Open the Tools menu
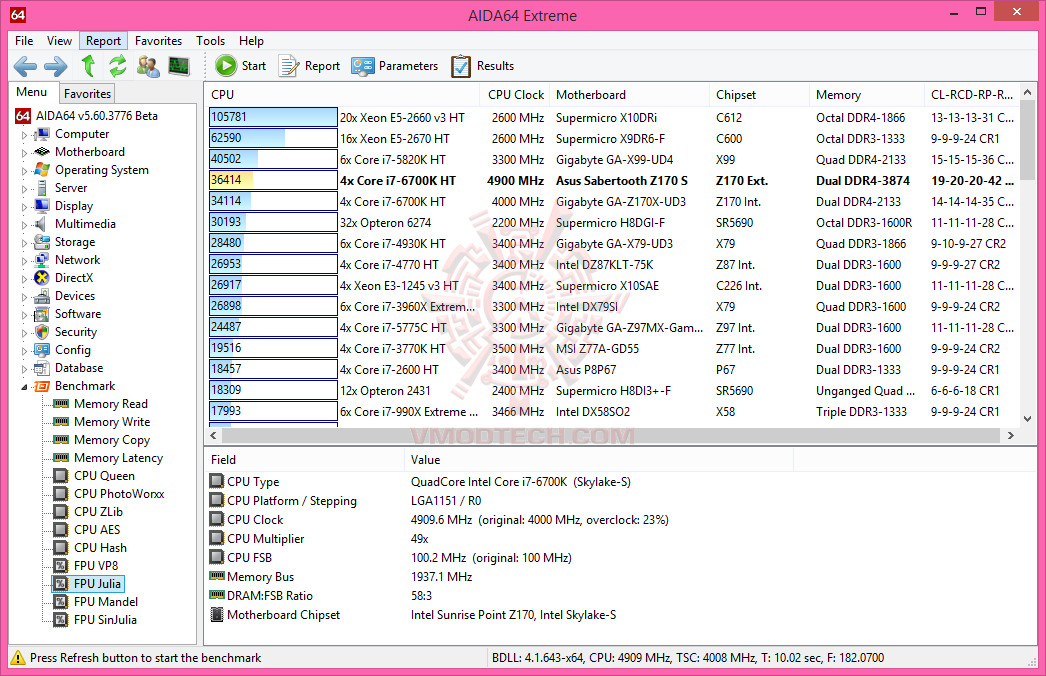This screenshot has width=1046, height=676. tap(210, 41)
